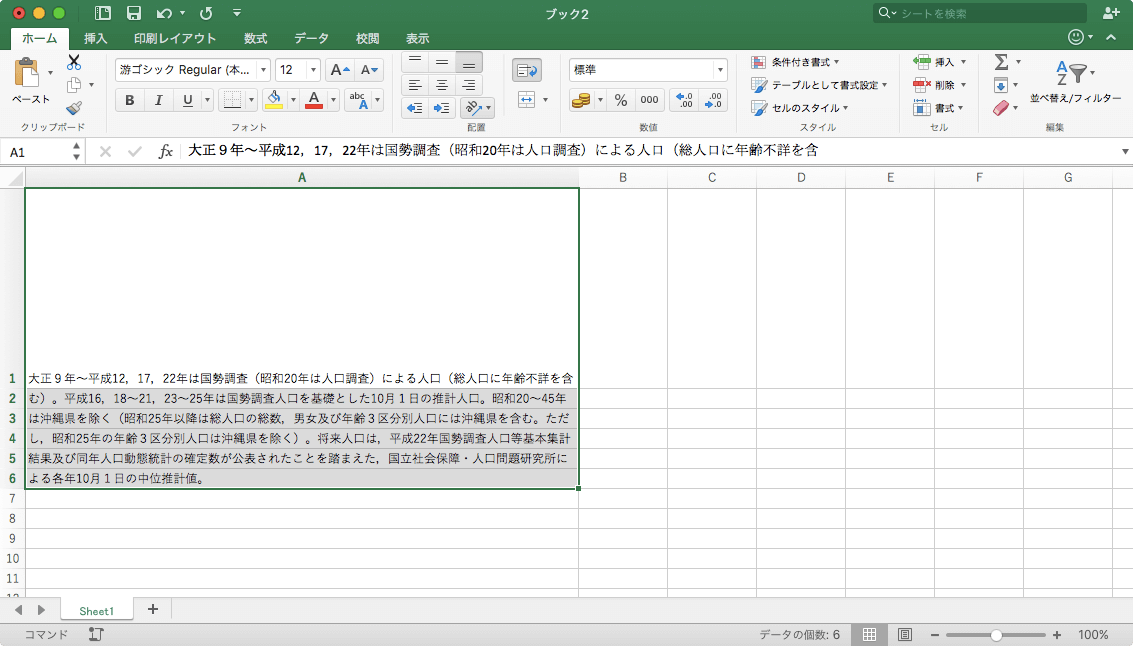Open number format 標準 dropdown
The image size is (1133, 646).
[x=720, y=70]
